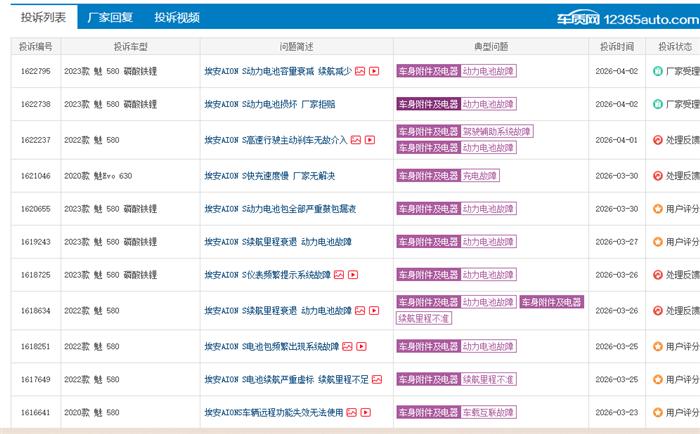Viewport: 700px width, 434px height.
Task: Click the 车载互联故障 tag
Action: [x=488, y=412]
